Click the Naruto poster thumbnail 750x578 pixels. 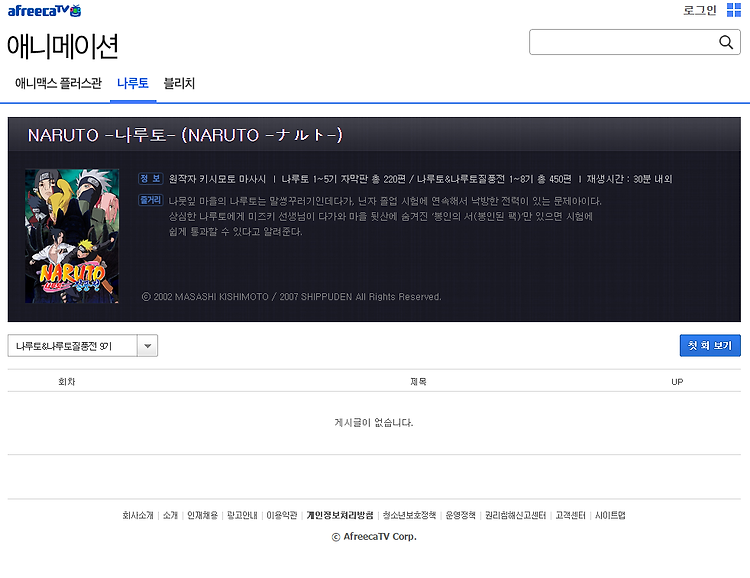coord(72,236)
